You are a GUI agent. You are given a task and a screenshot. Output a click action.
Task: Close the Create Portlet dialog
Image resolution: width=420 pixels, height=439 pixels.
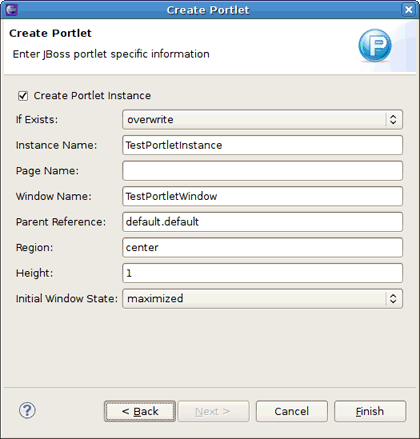point(408,10)
